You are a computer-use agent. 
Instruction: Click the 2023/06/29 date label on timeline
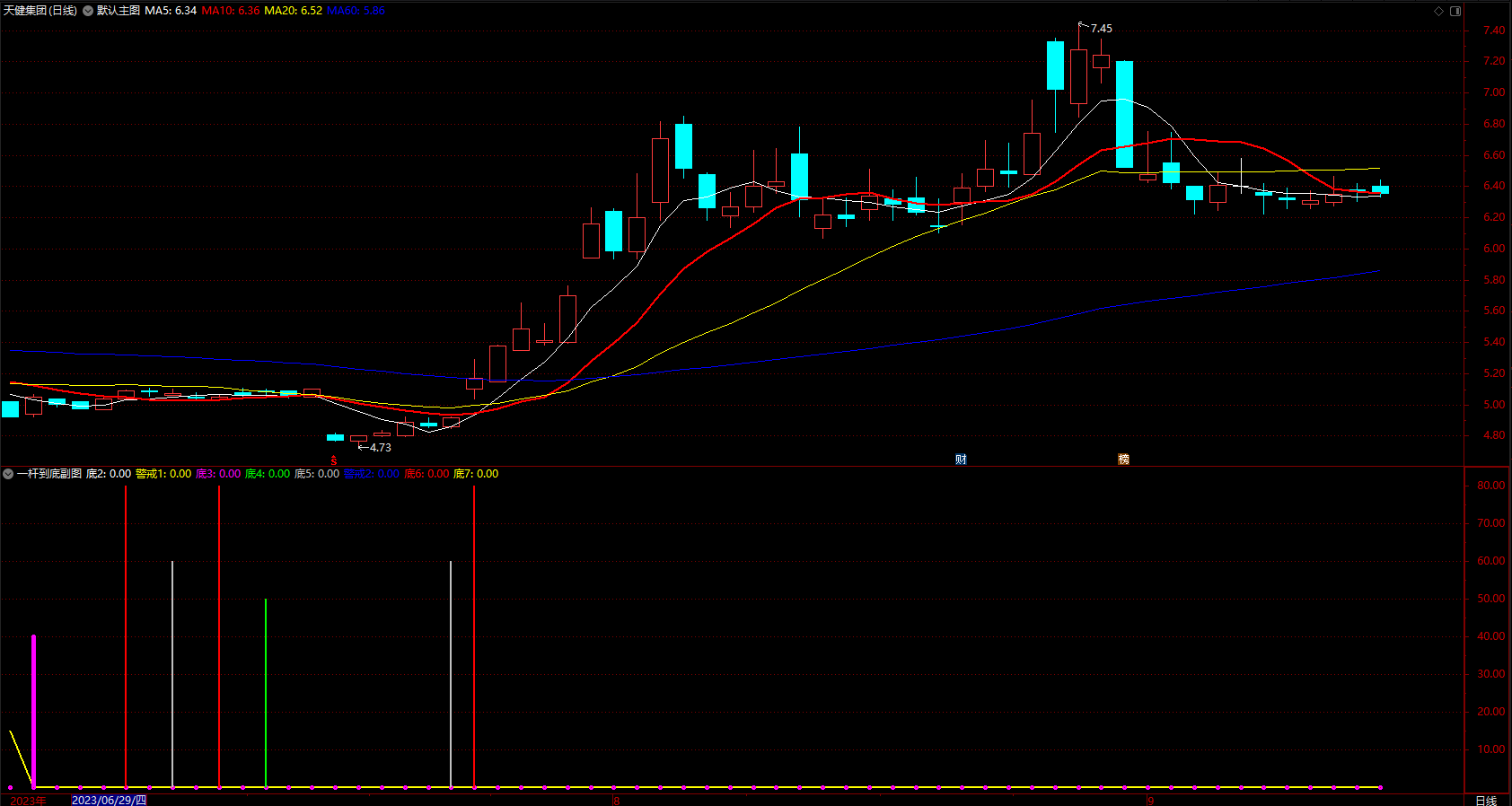(109, 801)
